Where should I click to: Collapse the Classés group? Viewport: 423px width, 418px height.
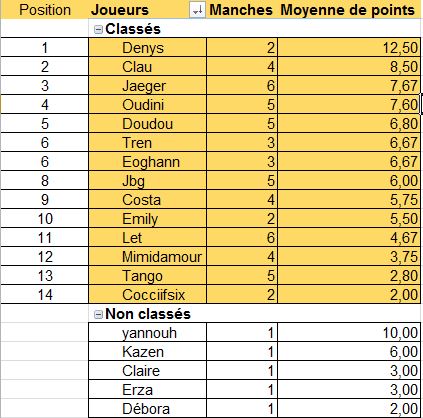[x=98, y=30]
